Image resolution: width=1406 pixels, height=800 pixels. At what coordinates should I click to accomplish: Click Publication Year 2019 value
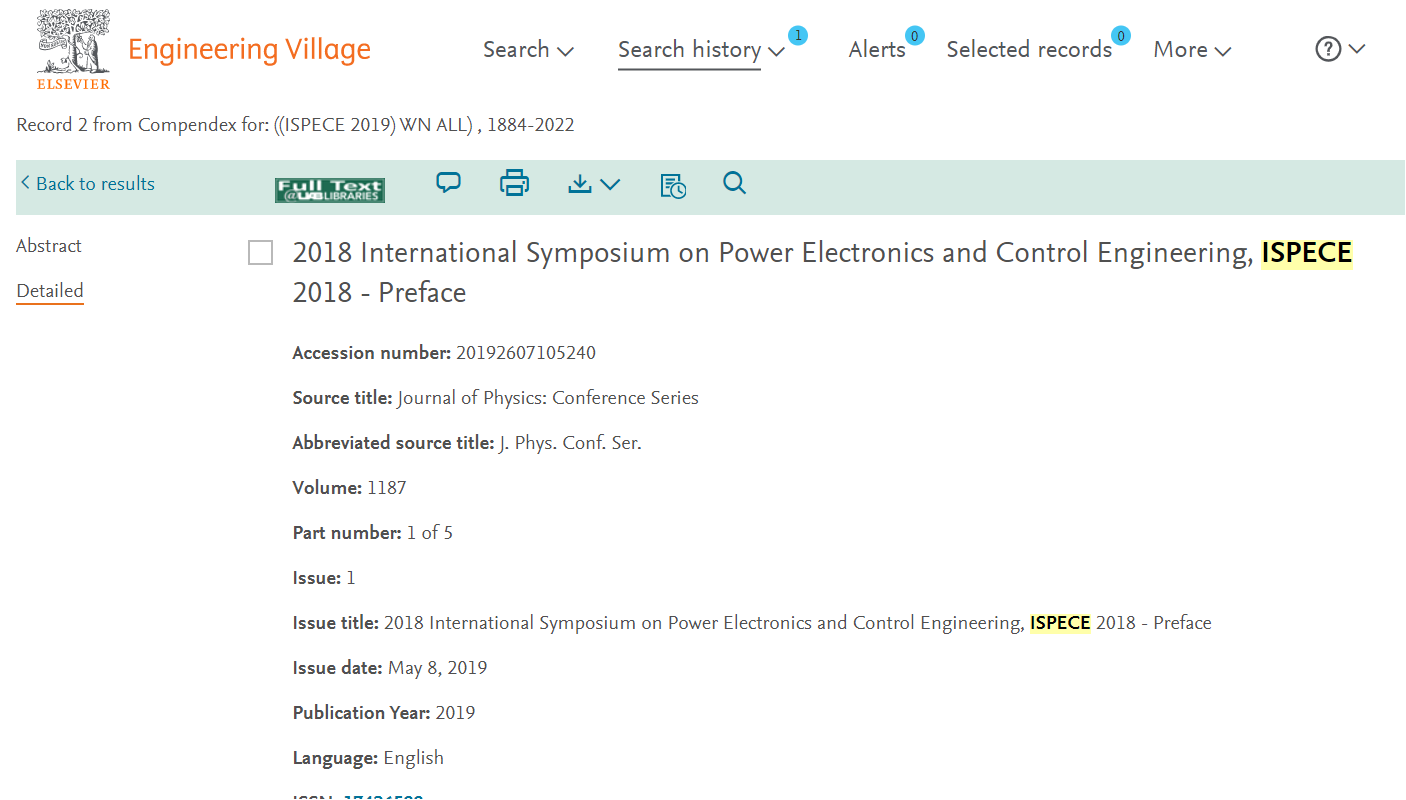tap(455, 713)
